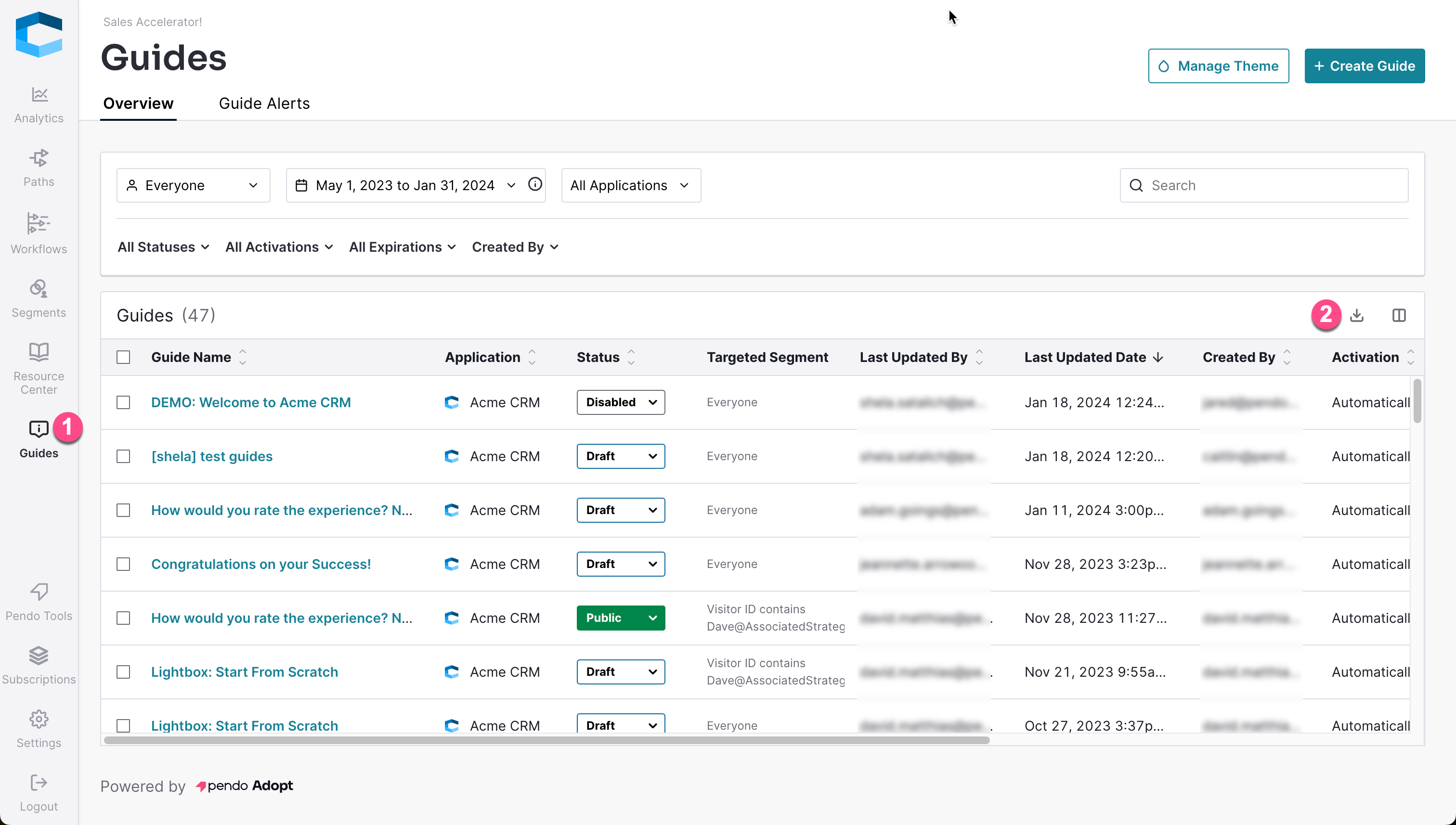1456x825 pixels.
Task: Toggle Last Updated Date sort arrow
Action: point(1158,357)
